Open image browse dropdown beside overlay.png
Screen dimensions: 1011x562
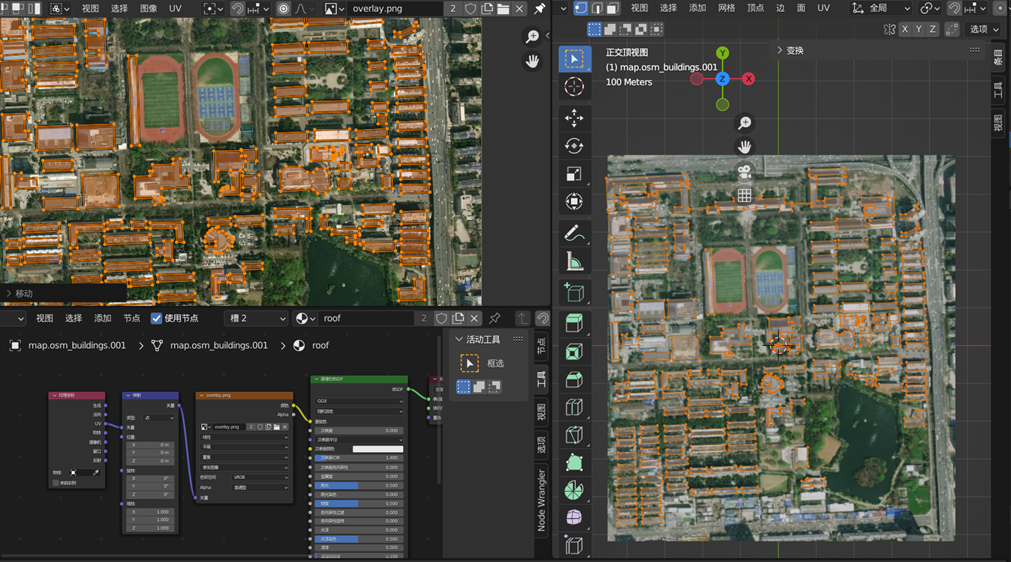[x=333, y=8]
